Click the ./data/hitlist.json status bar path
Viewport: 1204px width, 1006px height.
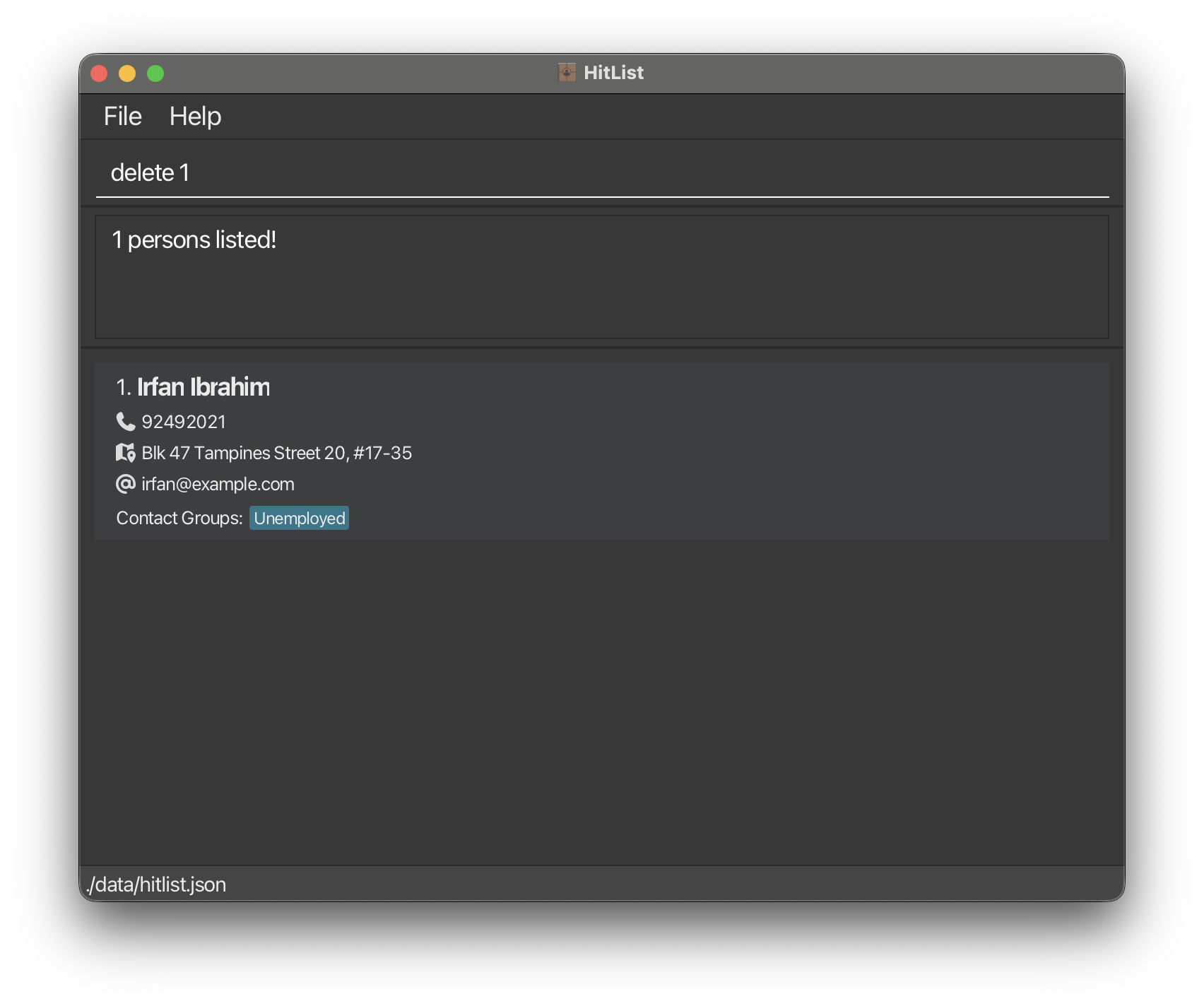tap(156, 884)
